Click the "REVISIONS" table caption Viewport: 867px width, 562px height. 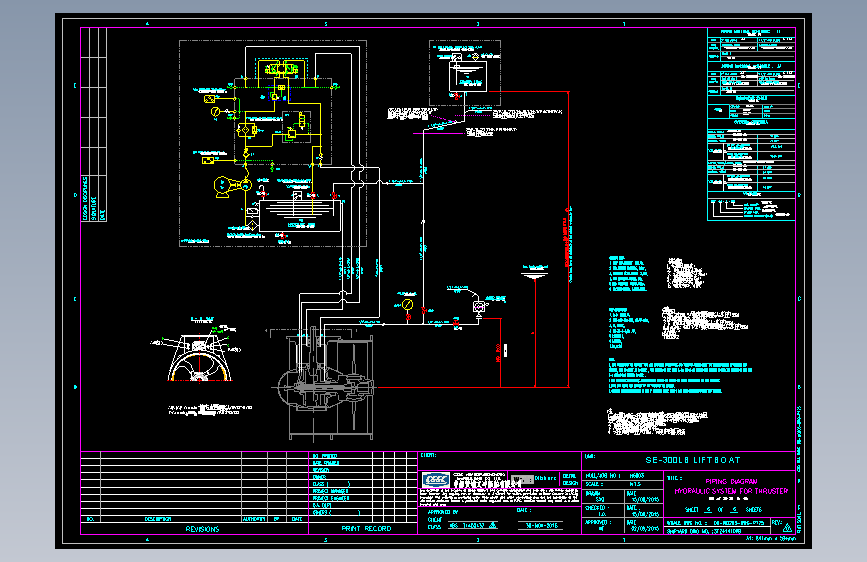(202, 529)
